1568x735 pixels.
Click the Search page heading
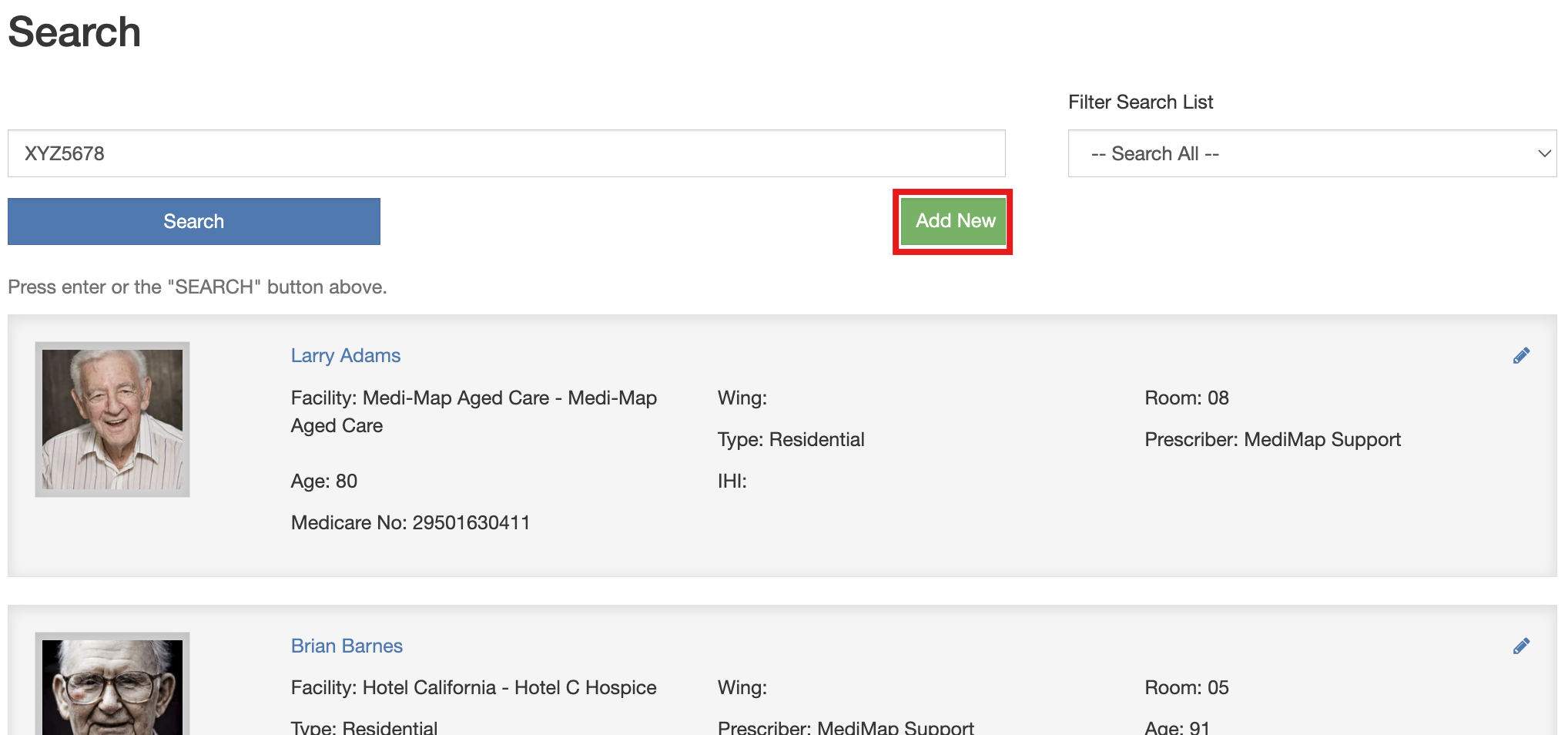click(x=75, y=32)
